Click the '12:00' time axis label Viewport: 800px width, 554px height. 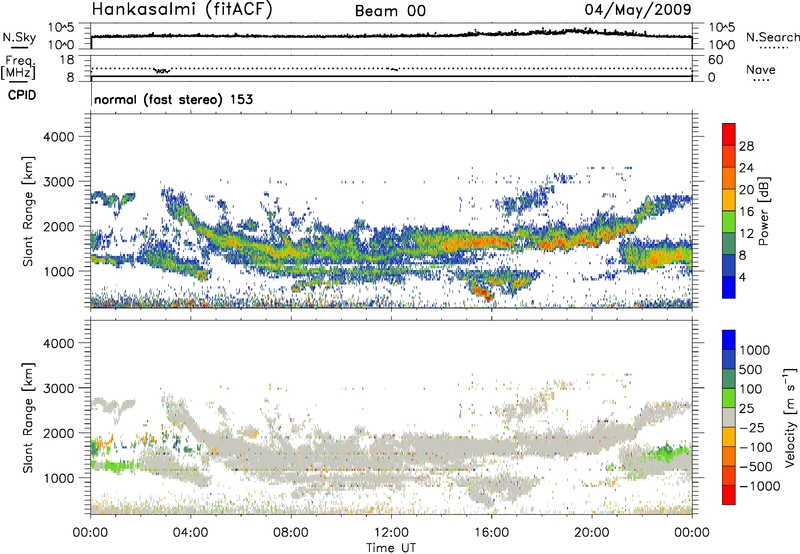[x=391, y=533]
